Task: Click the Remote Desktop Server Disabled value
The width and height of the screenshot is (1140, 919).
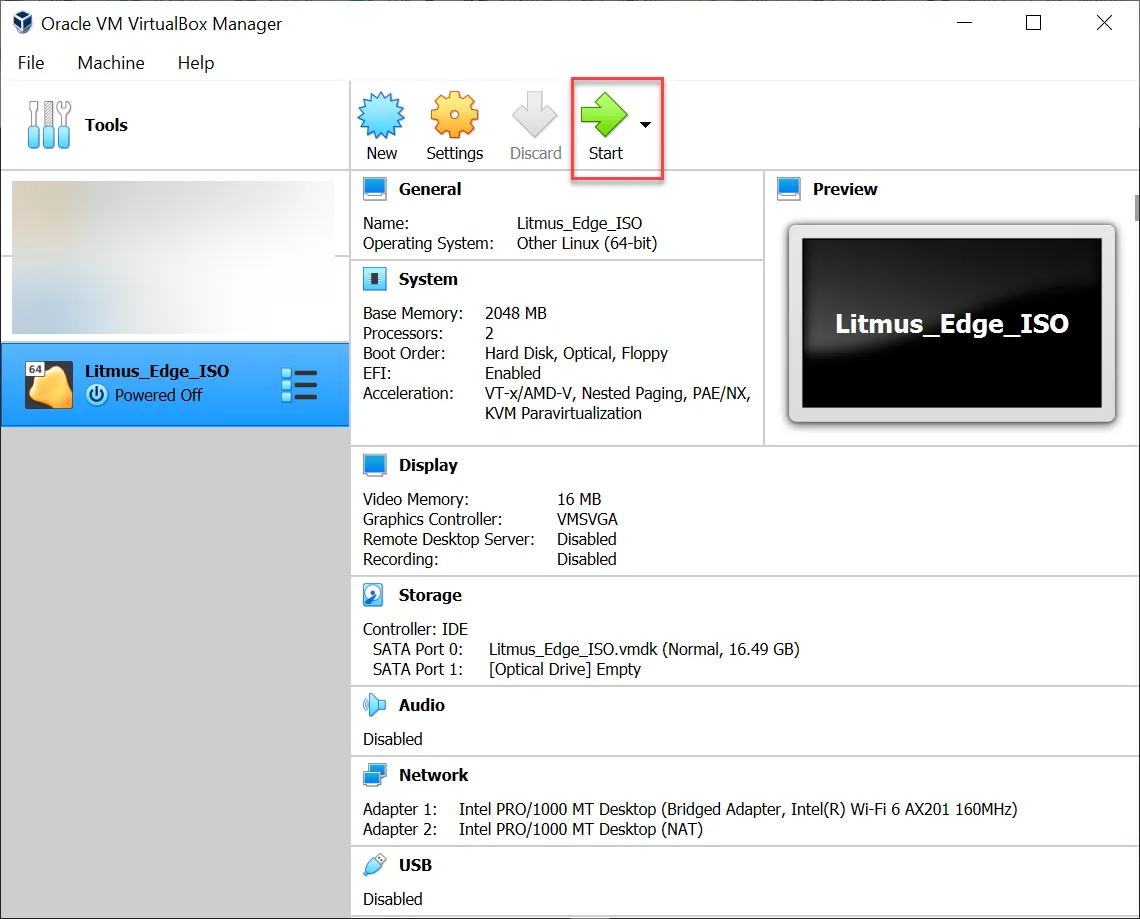Action: (586, 539)
